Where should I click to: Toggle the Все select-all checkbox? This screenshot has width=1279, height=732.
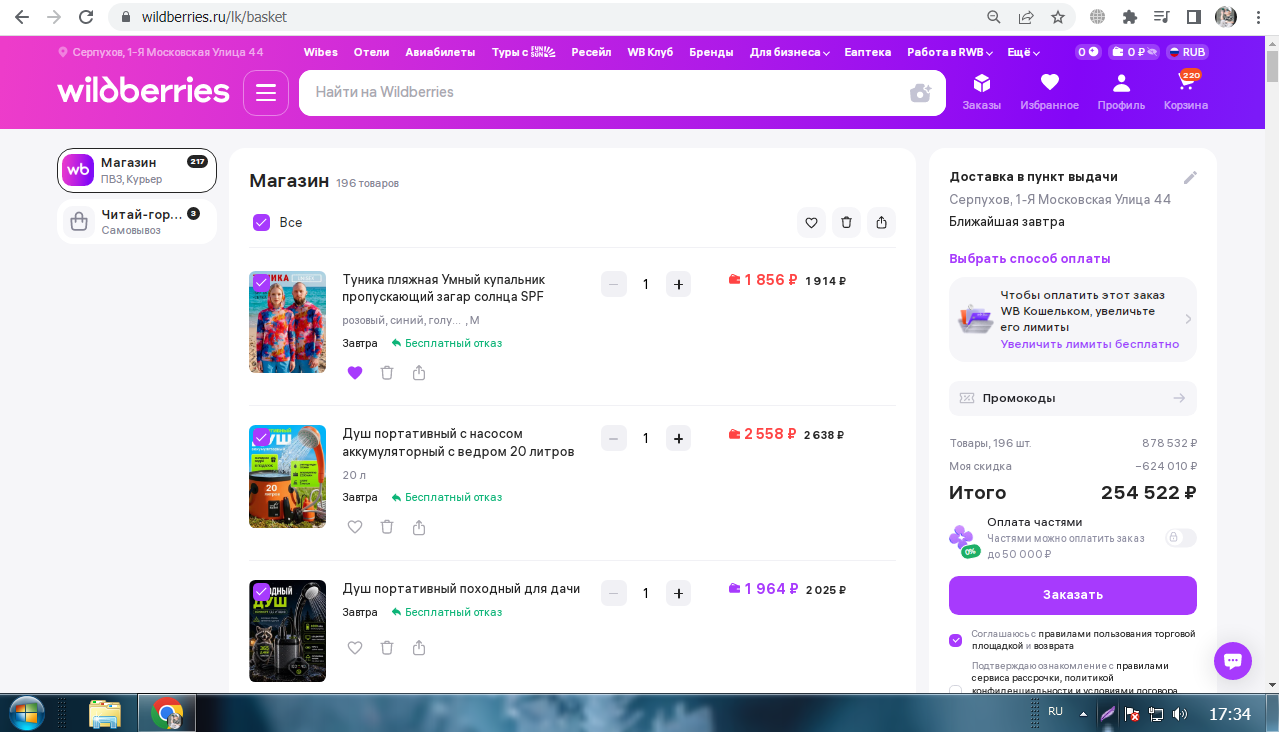(262, 222)
